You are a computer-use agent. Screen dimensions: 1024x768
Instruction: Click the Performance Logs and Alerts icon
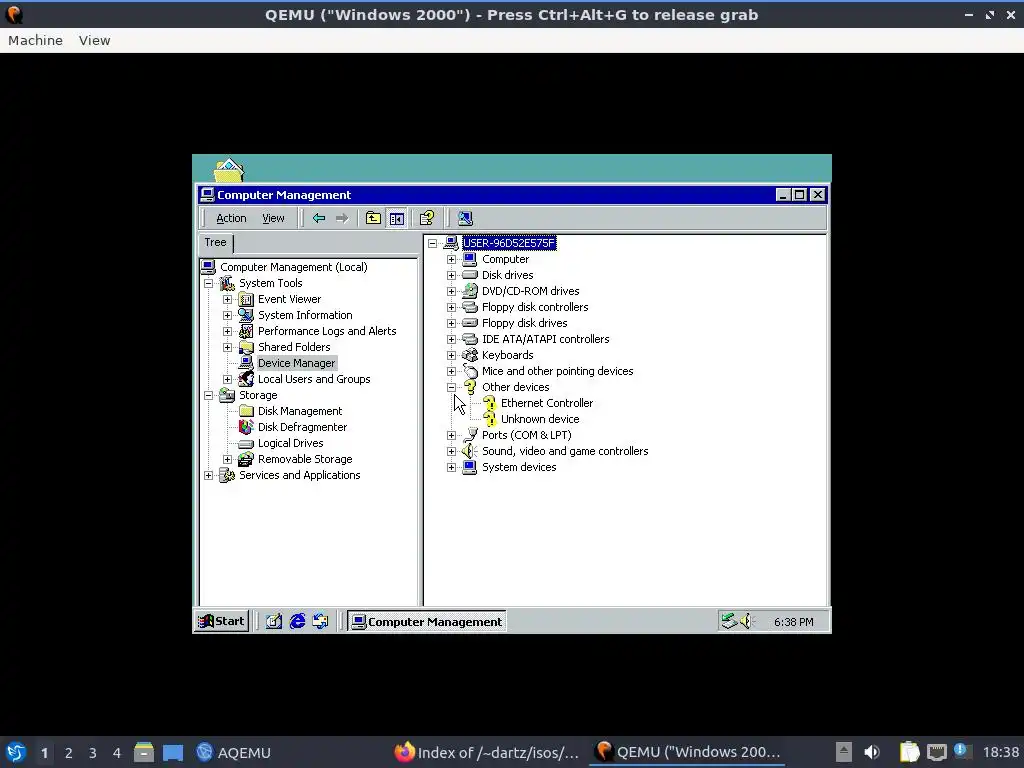(246, 331)
